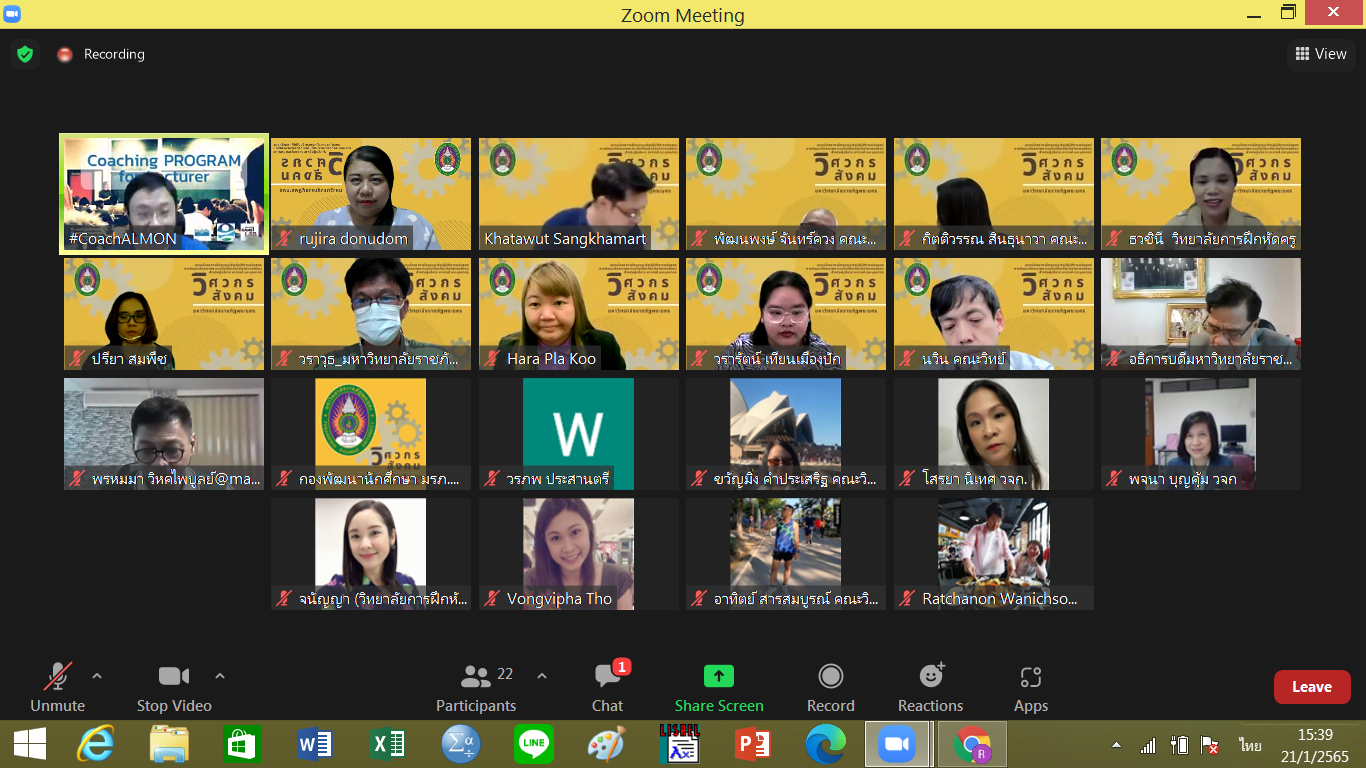Expand audio options arrow next to Unmute

pyautogui.click(x=97, y=676)
